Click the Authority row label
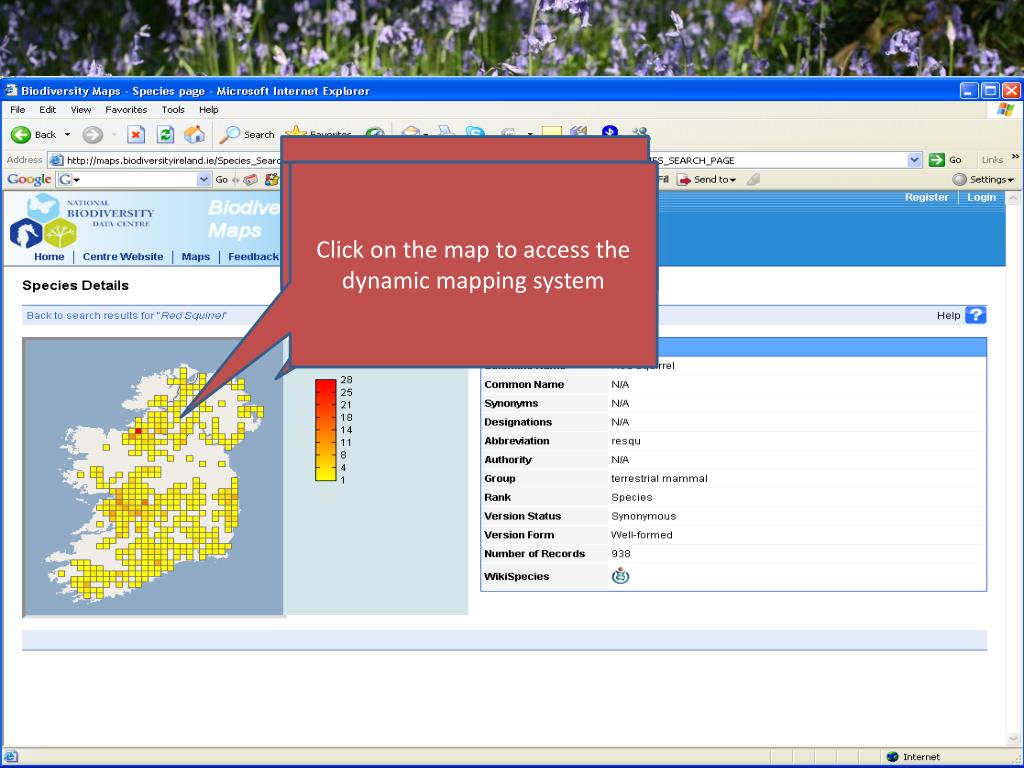This screenshot has height=768, width=1024. 507,460
